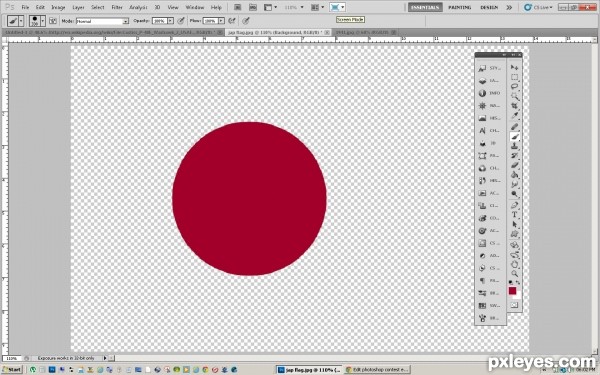Select the 3D Rotate tool

tap(514, 245)
